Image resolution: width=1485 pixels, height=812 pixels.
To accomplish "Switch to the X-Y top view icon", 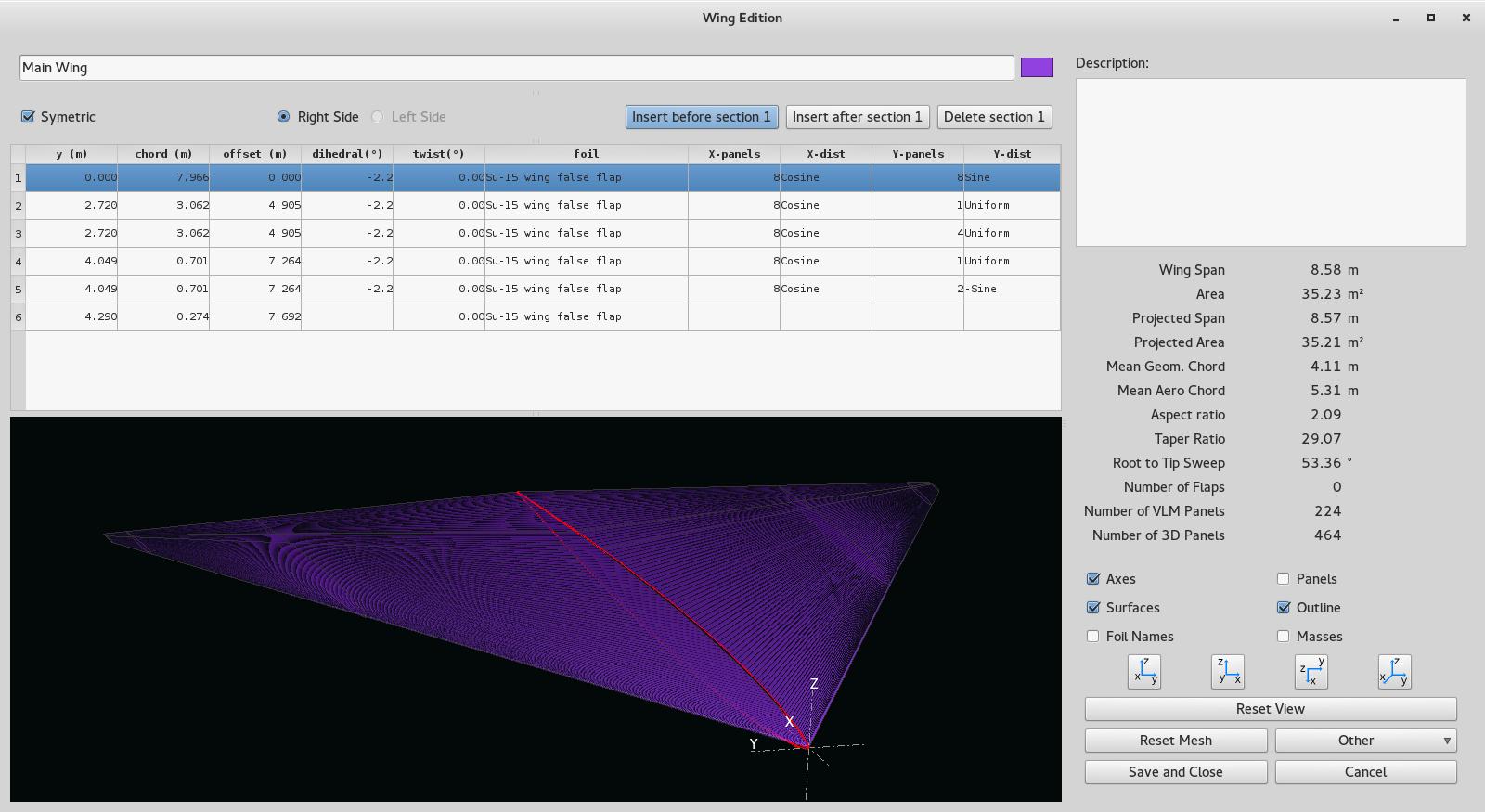I will pos(1311,671).
